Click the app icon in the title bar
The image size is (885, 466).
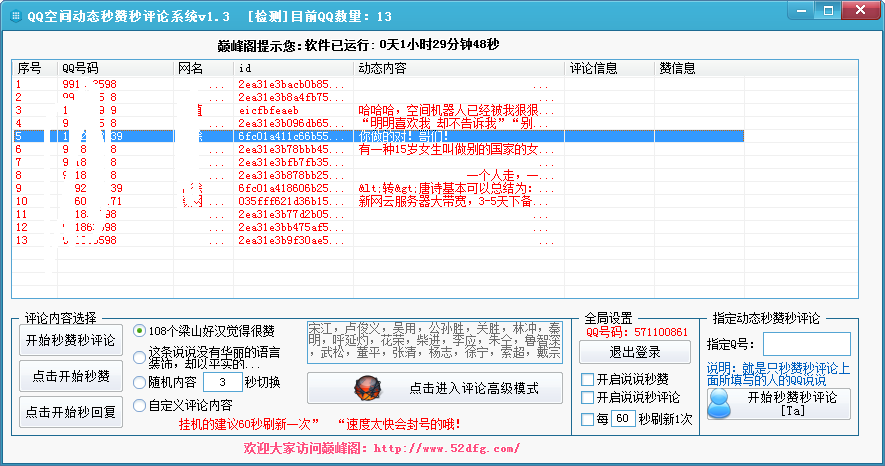tap(15, 17)
